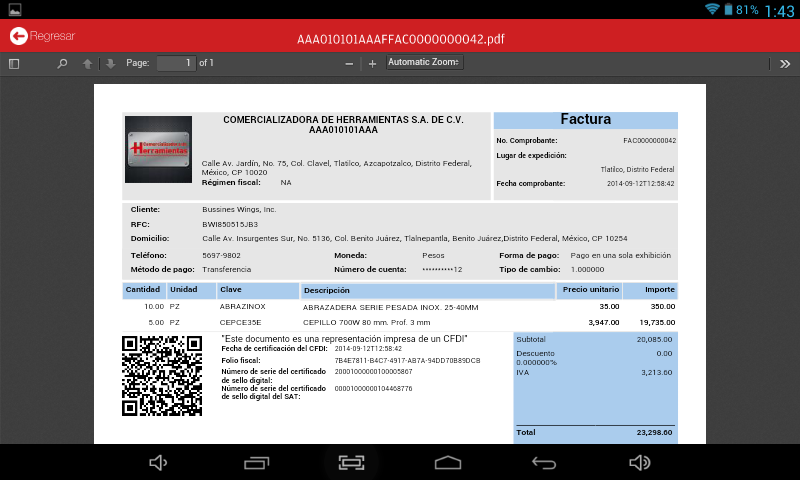Select the ABRAZINOX product key
This screenshot has width=800, height=480.
[242, 307]
